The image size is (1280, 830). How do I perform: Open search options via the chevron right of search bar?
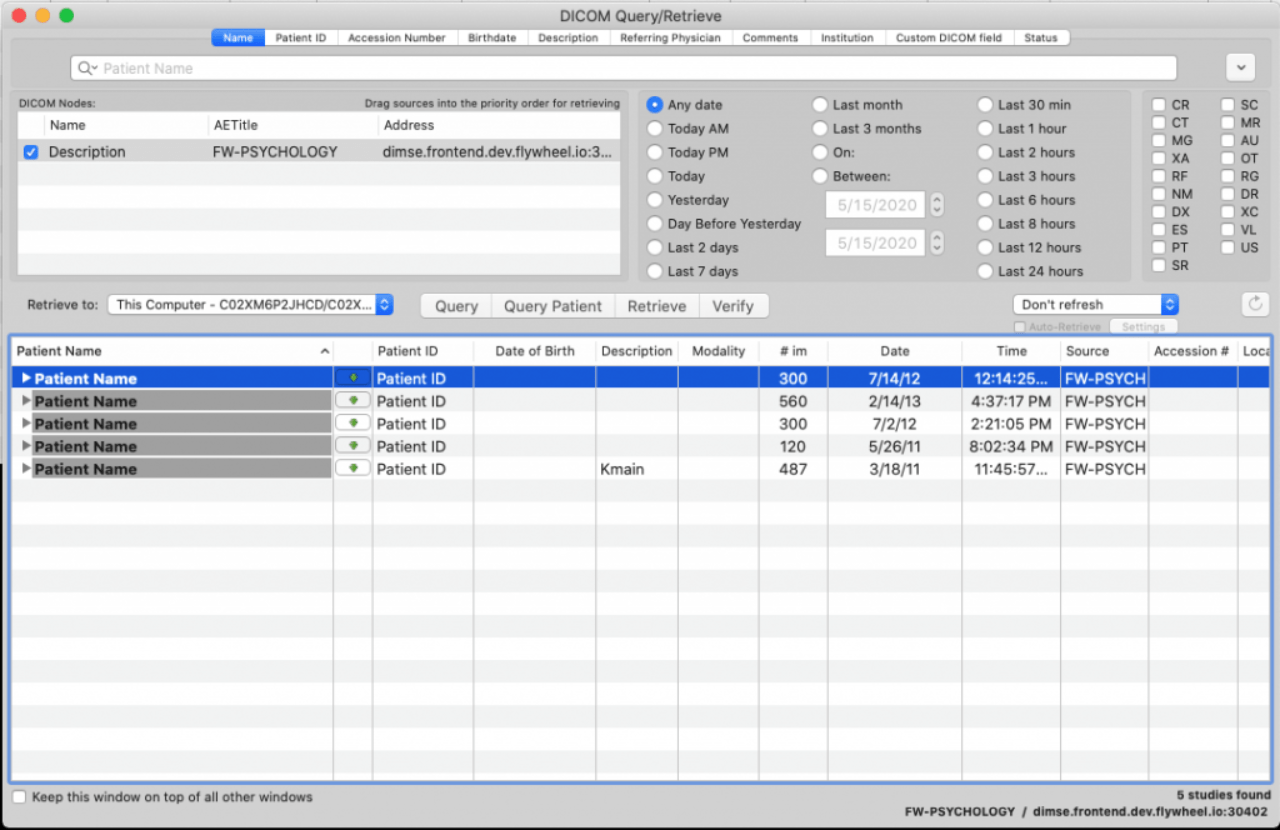[x=1240, y=67]
